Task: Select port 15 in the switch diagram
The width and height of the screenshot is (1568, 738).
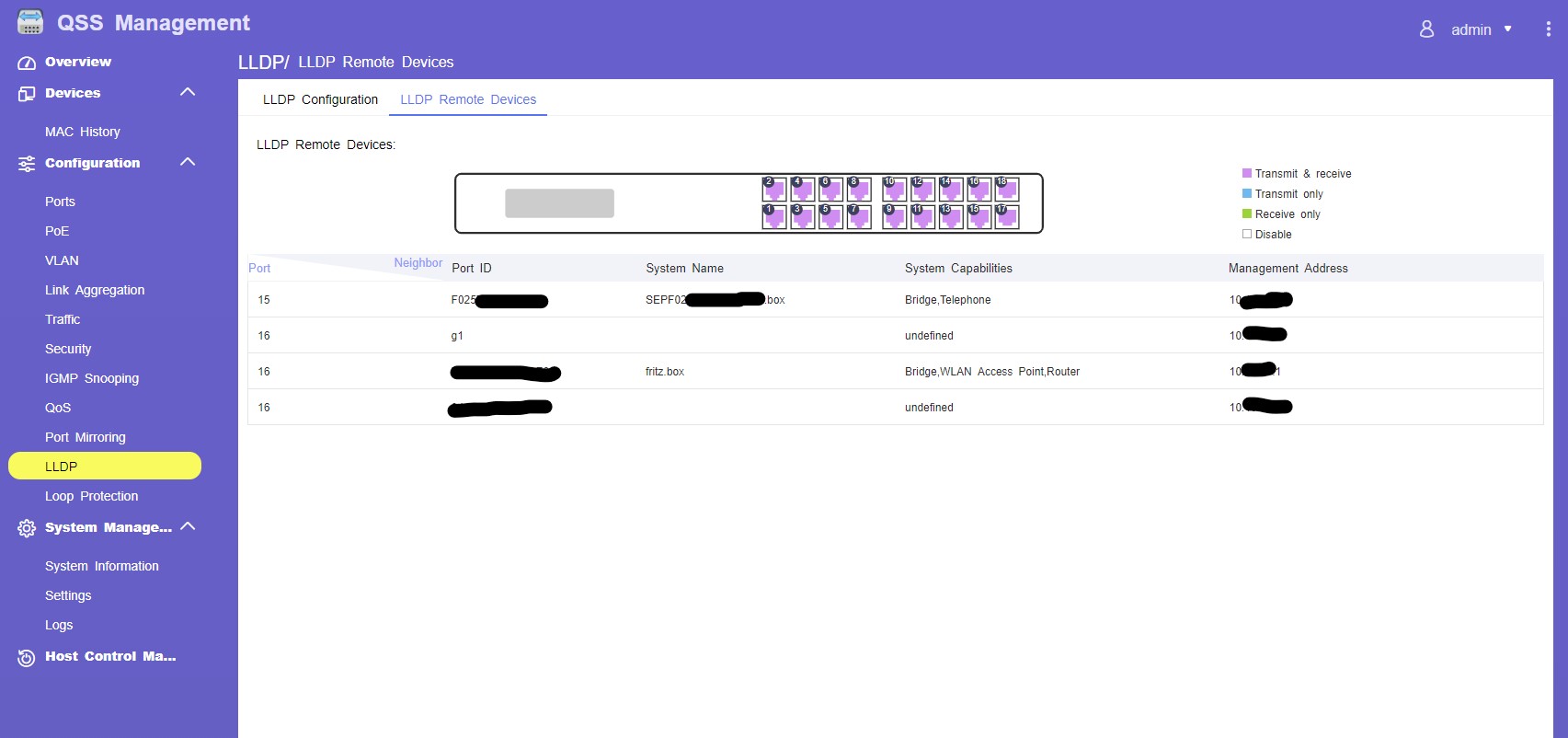Action: point(979,217)
